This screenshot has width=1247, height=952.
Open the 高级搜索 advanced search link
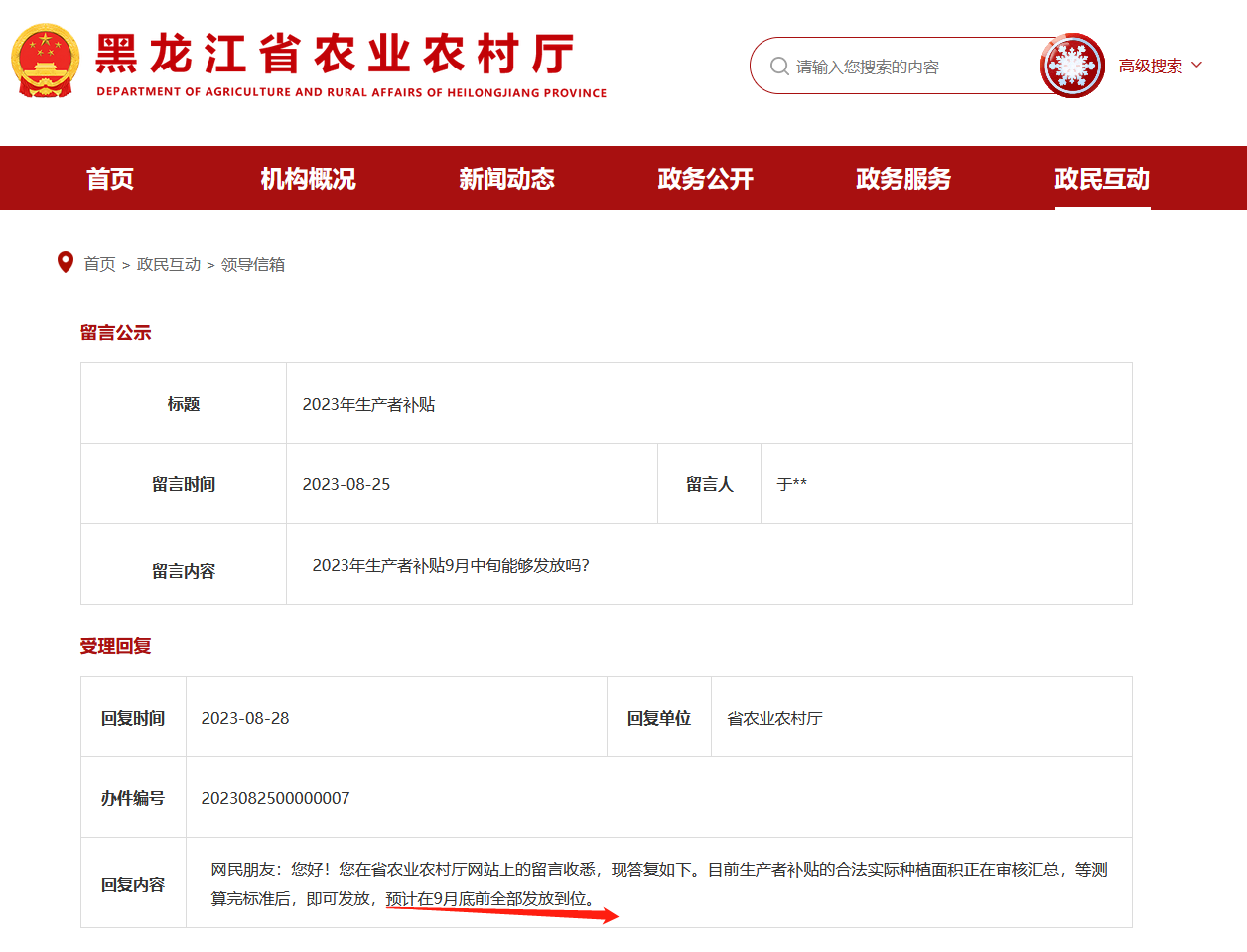point(1150,67)
